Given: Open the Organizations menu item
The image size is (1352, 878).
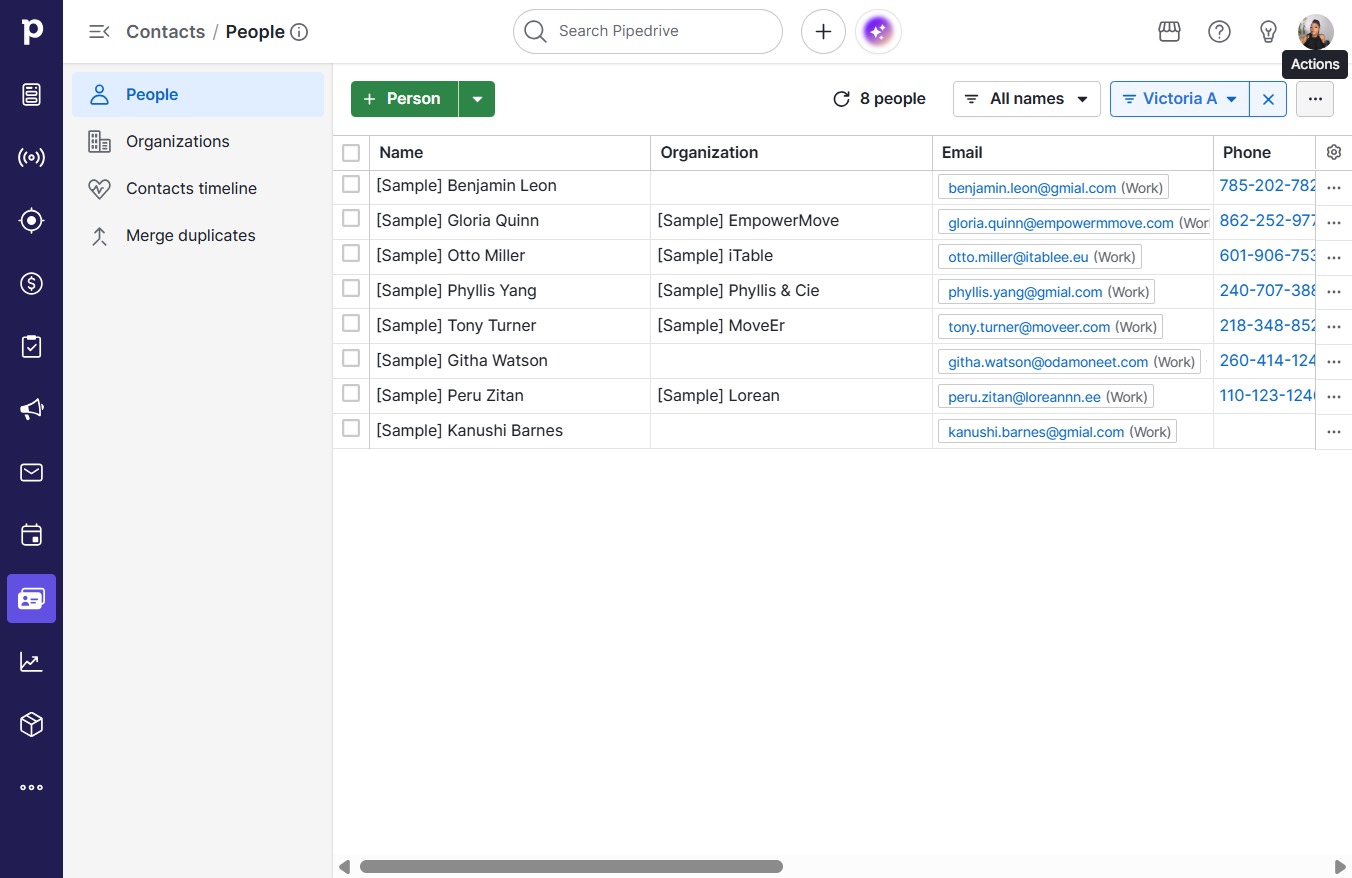Looking at the screenshot, I should pyautogui.click(x=198, y=142).
